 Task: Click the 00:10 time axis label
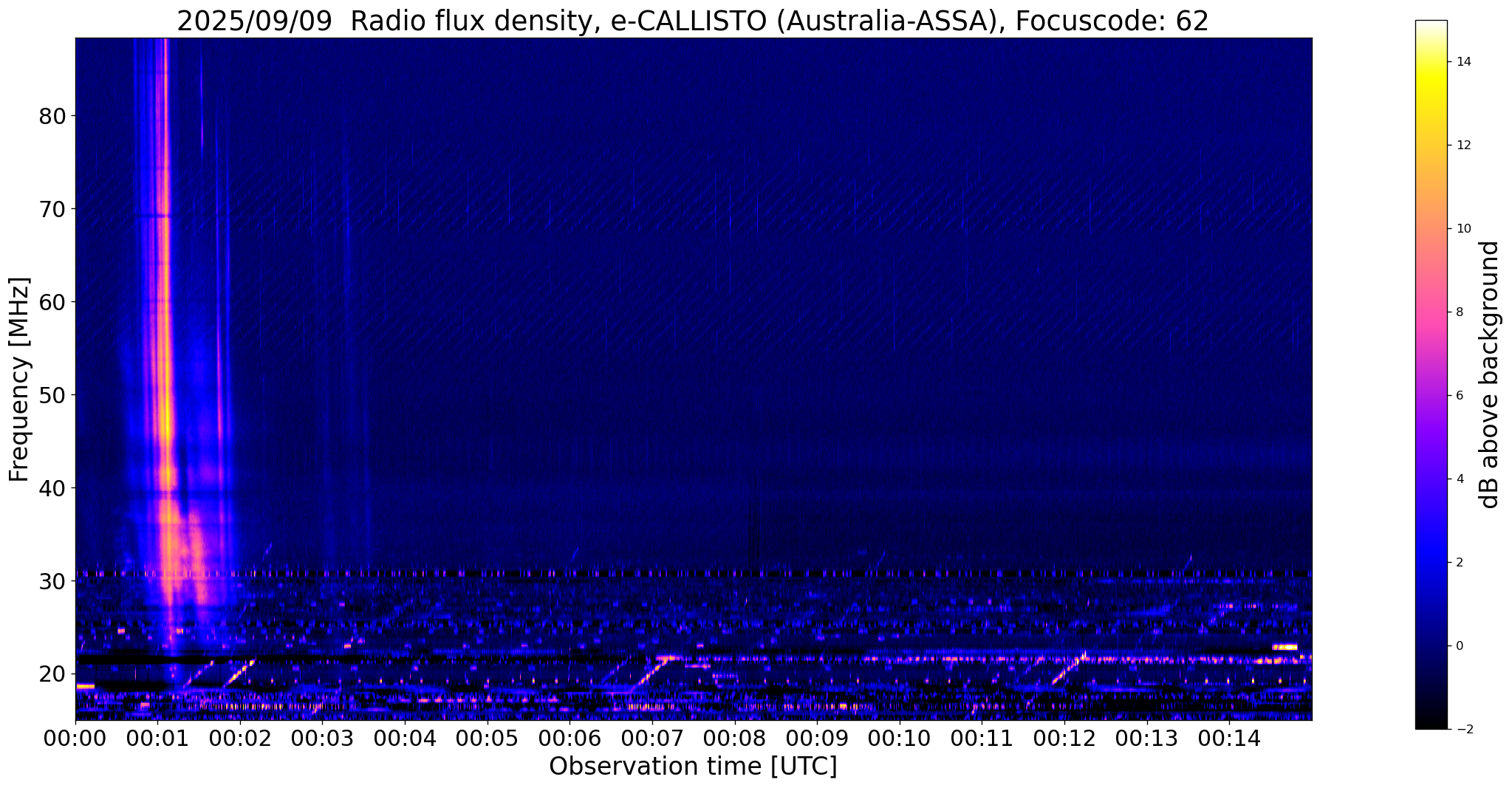[900, 737]
